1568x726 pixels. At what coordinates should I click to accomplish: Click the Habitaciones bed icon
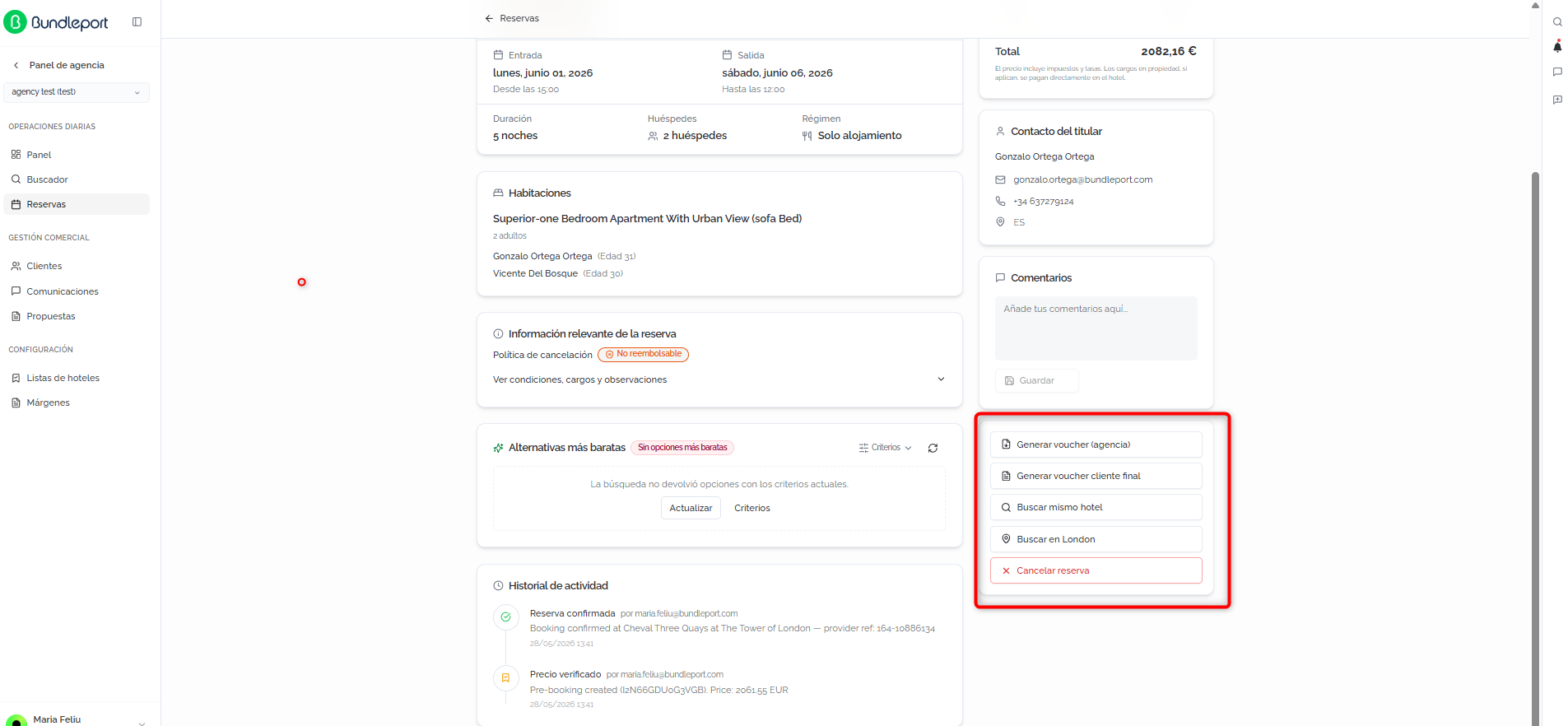click(x=498, y=193)
